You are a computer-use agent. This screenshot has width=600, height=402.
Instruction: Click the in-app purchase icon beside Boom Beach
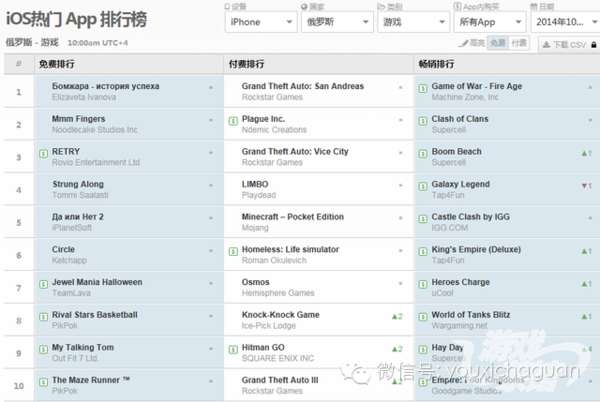click(x=423, y=153)
